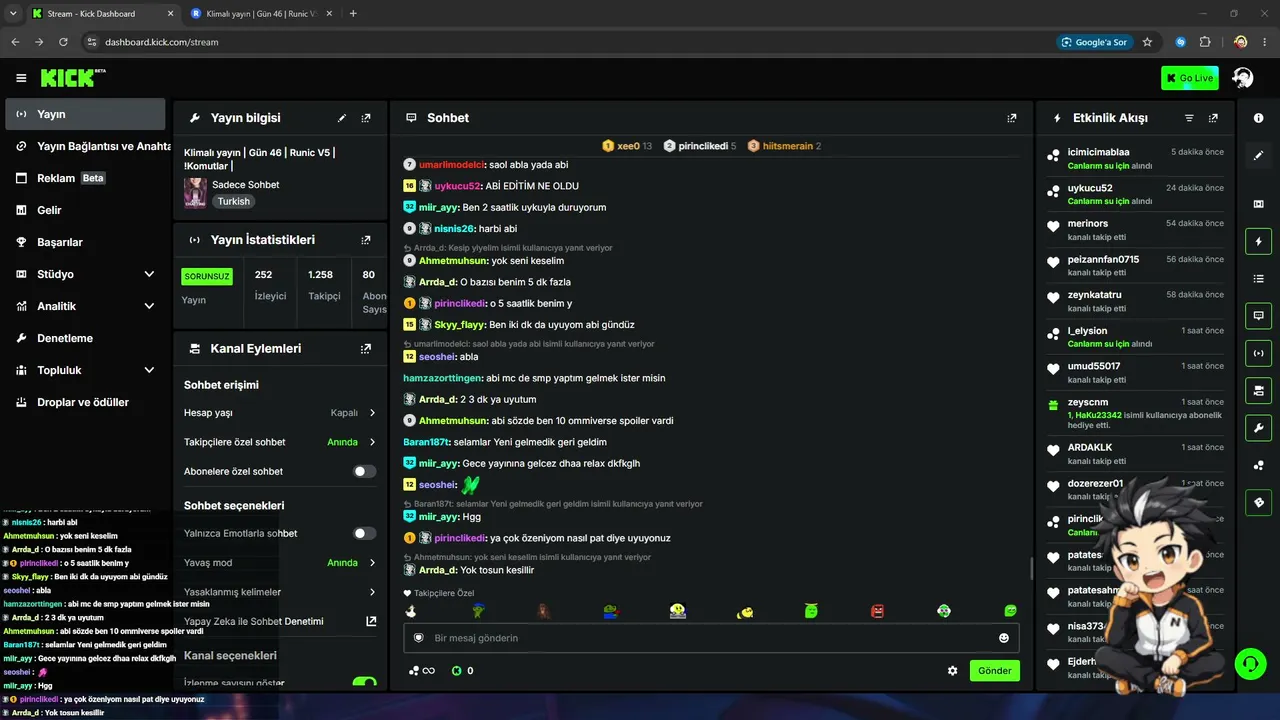Screen dimensions: 1280x720
Task: Open Hesap yaşı options chevron
Action: click(x=372, y=413)
